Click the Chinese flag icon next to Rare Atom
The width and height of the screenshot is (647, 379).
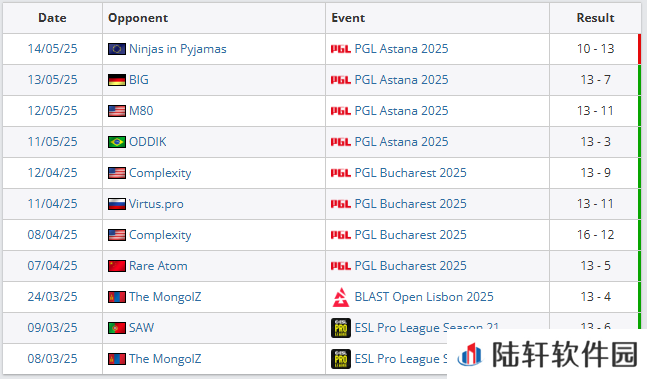click(x=117, y=266)
